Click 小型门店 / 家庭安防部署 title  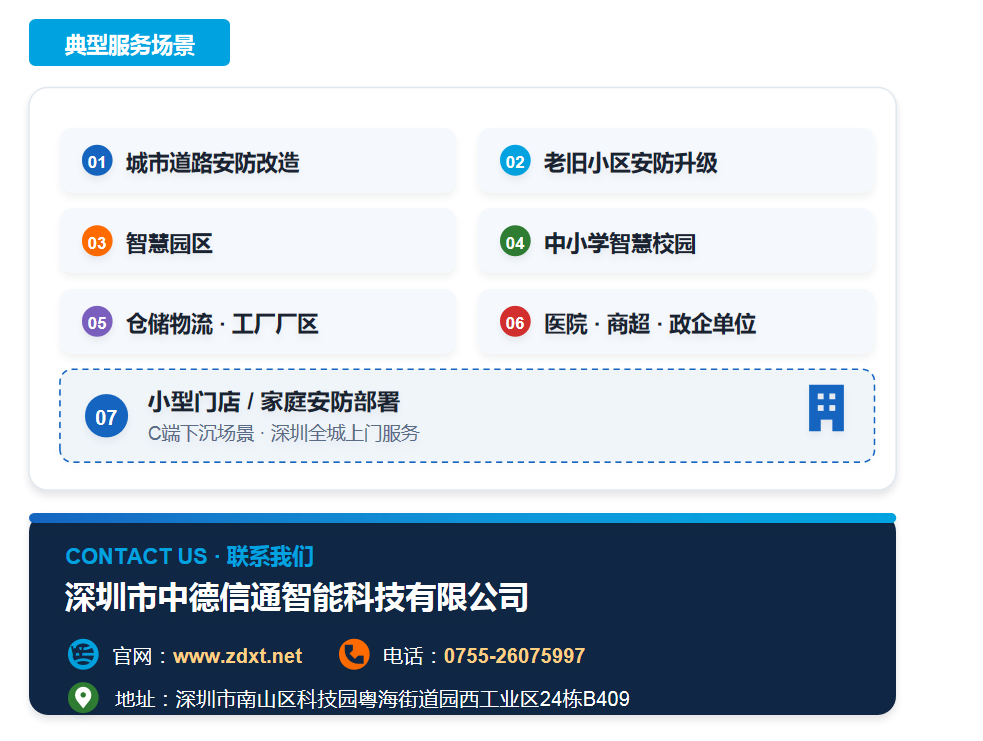pyautogui.click(x=274, y=402)
